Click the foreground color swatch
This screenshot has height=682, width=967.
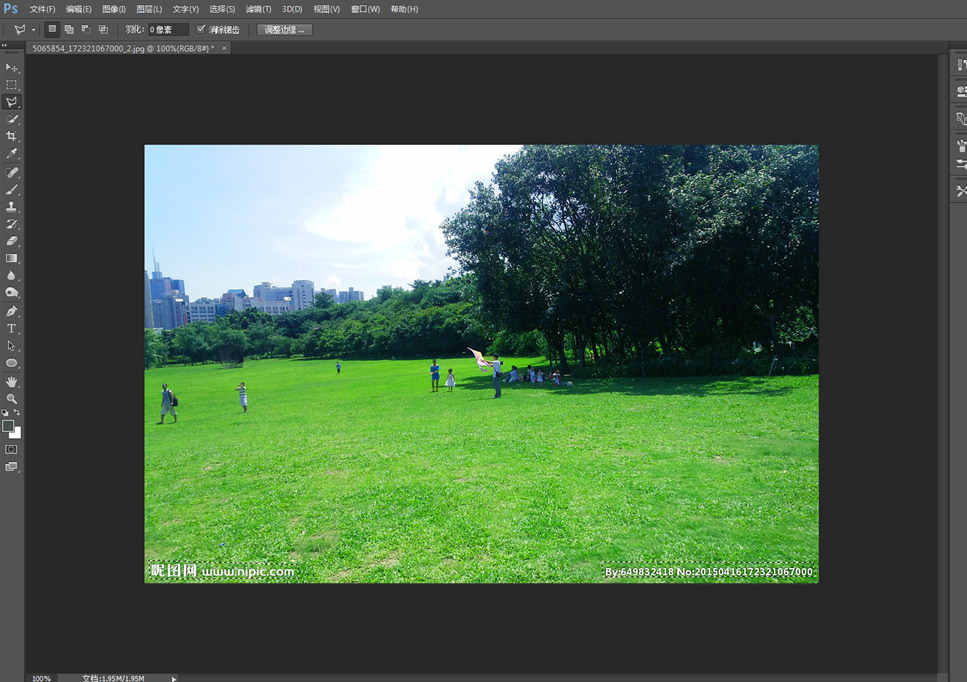click(8, 426)
